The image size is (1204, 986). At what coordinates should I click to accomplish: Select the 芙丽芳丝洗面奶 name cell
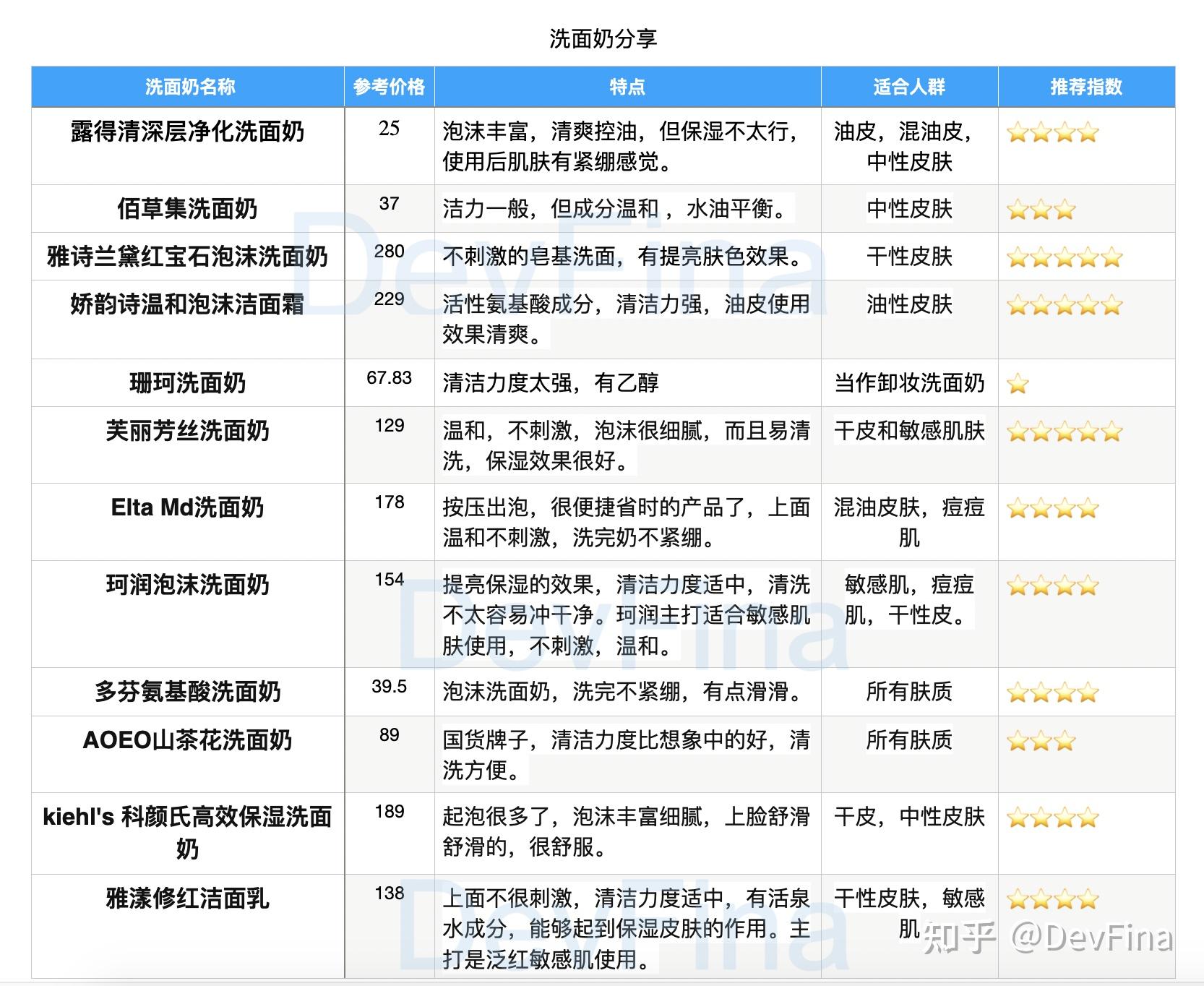188,445
